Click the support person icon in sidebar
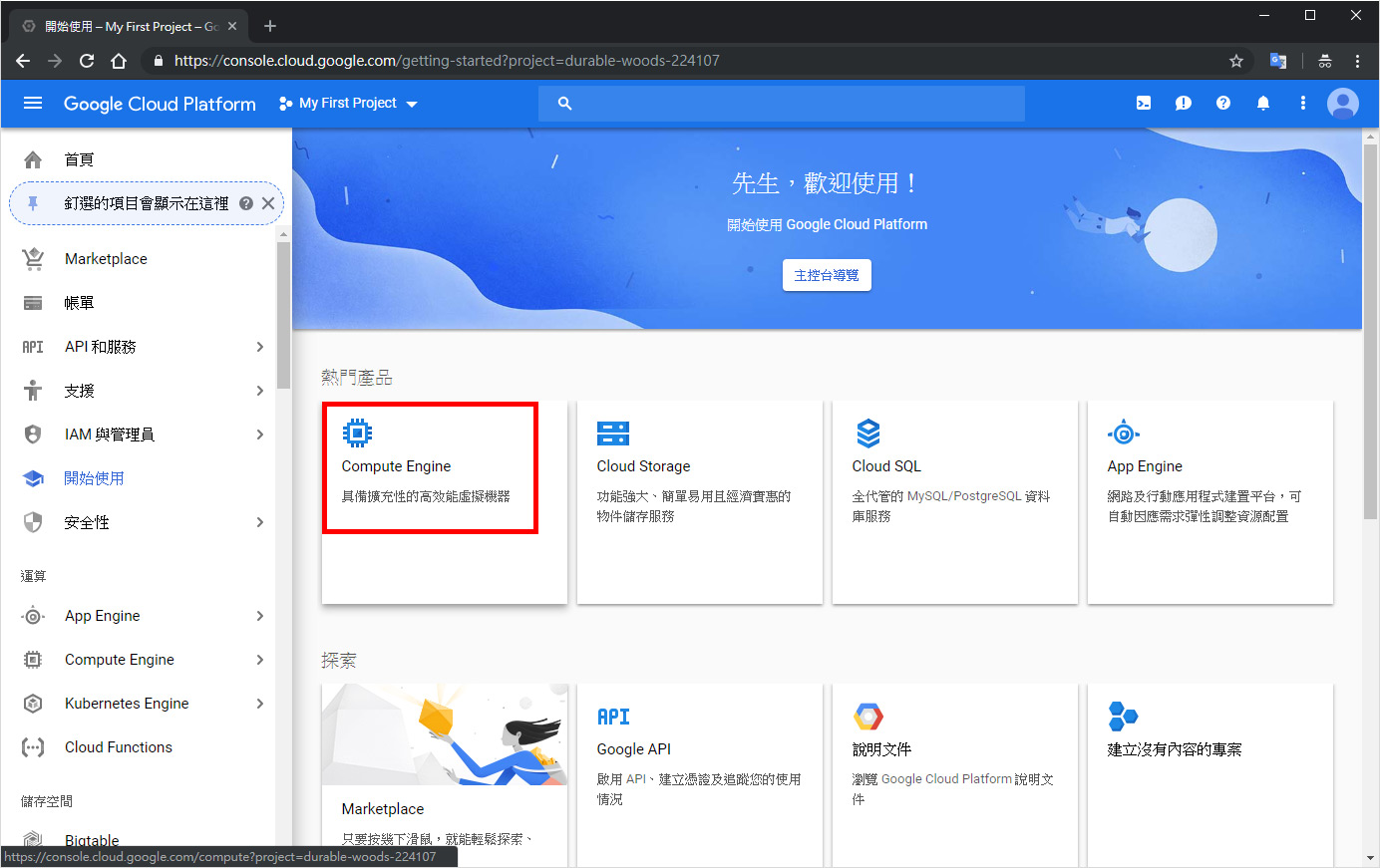The image size is (1380, 868). (x=33, y=391)
